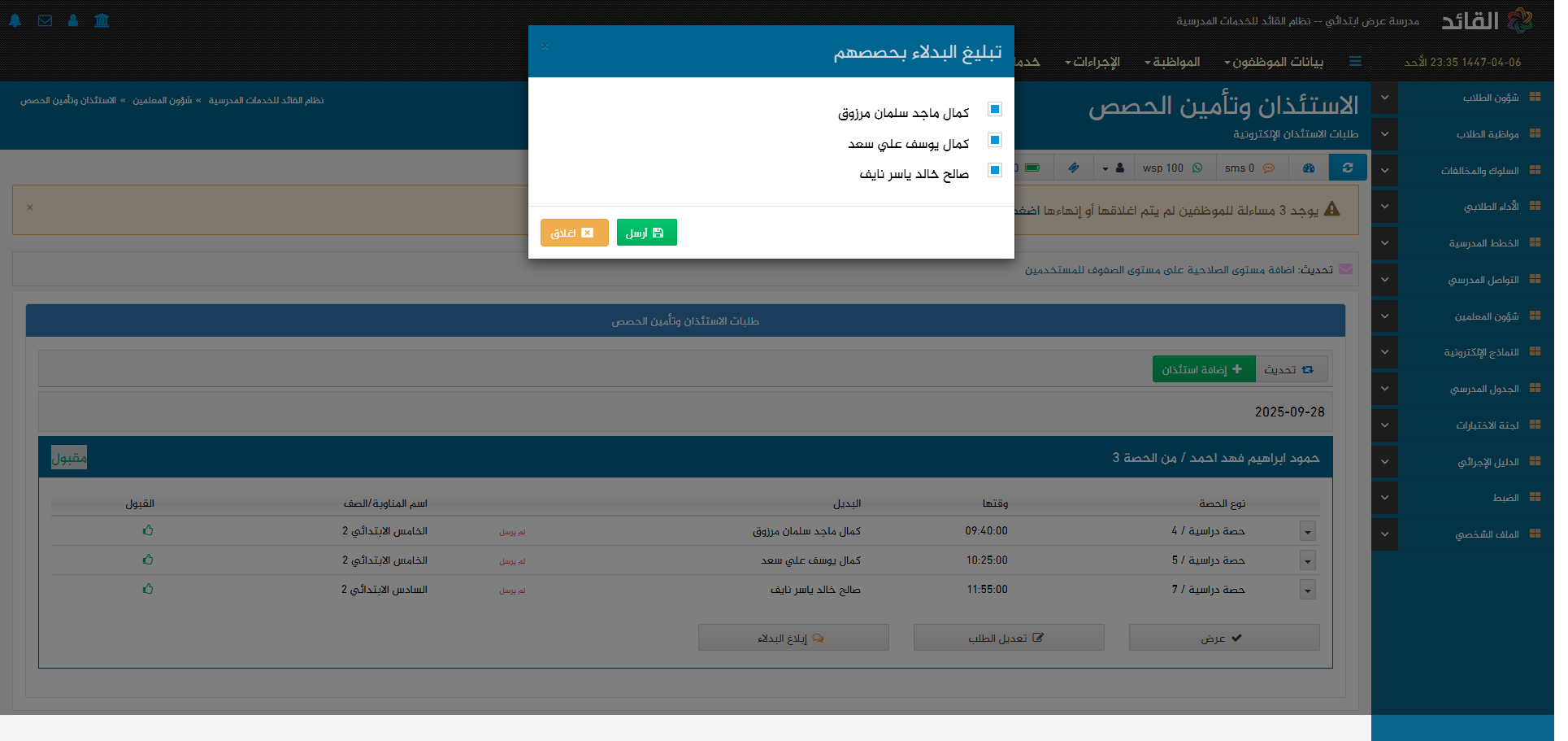
Task: Open the الإجراءات top menu
Action: click(x=1092, y=62)
